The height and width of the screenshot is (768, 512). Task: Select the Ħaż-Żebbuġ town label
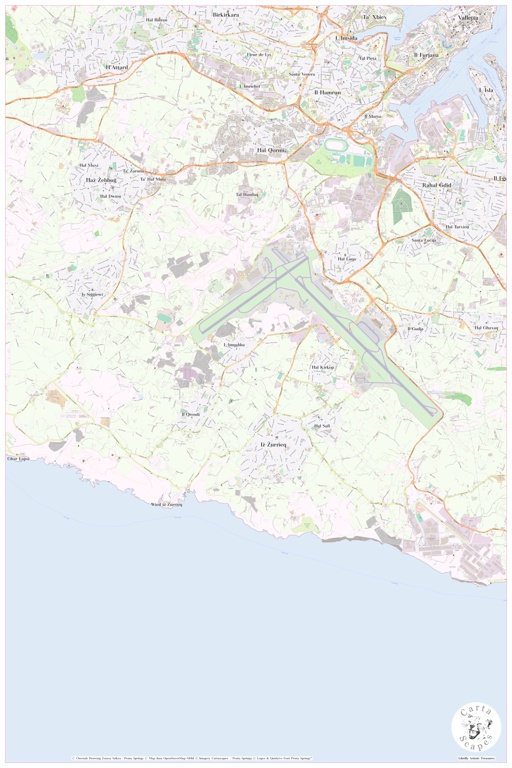[101, 180]
